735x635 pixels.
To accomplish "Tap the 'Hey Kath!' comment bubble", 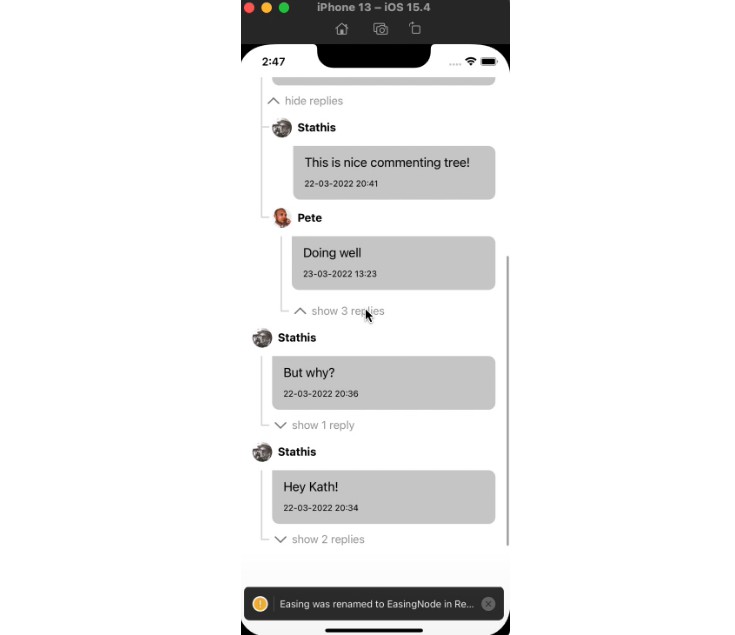I will point(384,497).
